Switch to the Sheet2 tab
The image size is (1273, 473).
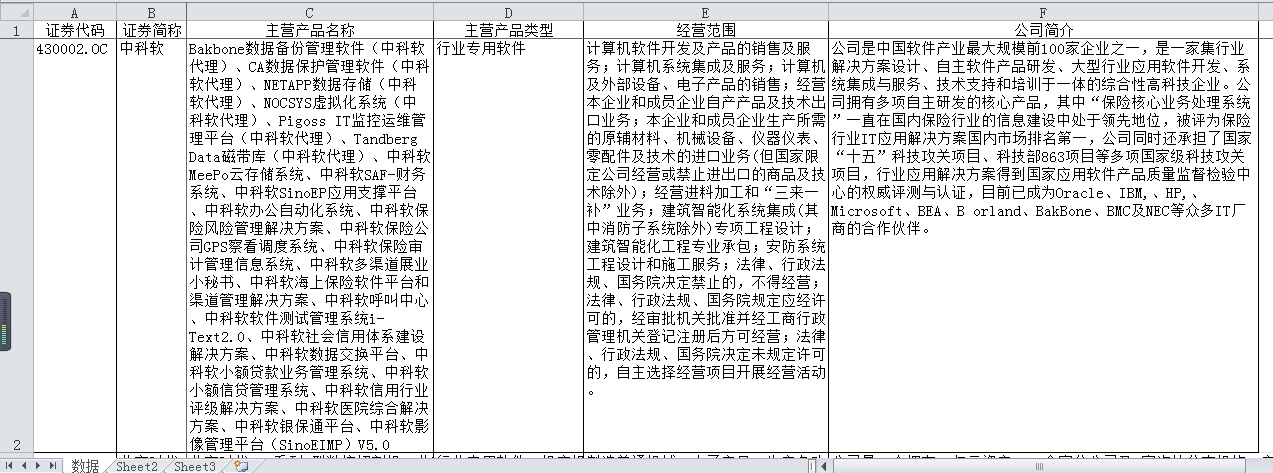coord(137,466)
